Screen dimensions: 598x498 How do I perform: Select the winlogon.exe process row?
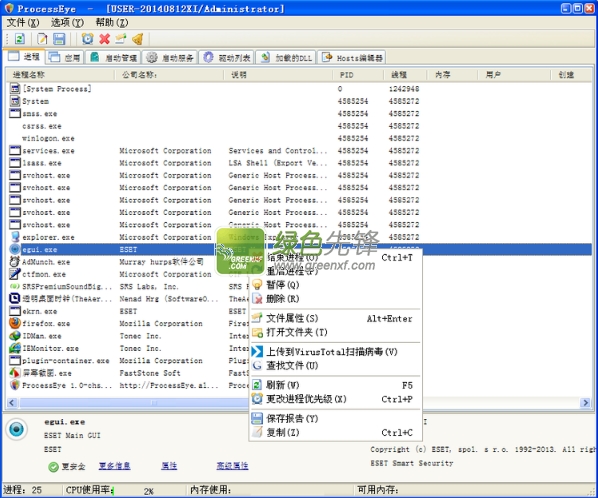pyautogui.click(x=299, y=138)
